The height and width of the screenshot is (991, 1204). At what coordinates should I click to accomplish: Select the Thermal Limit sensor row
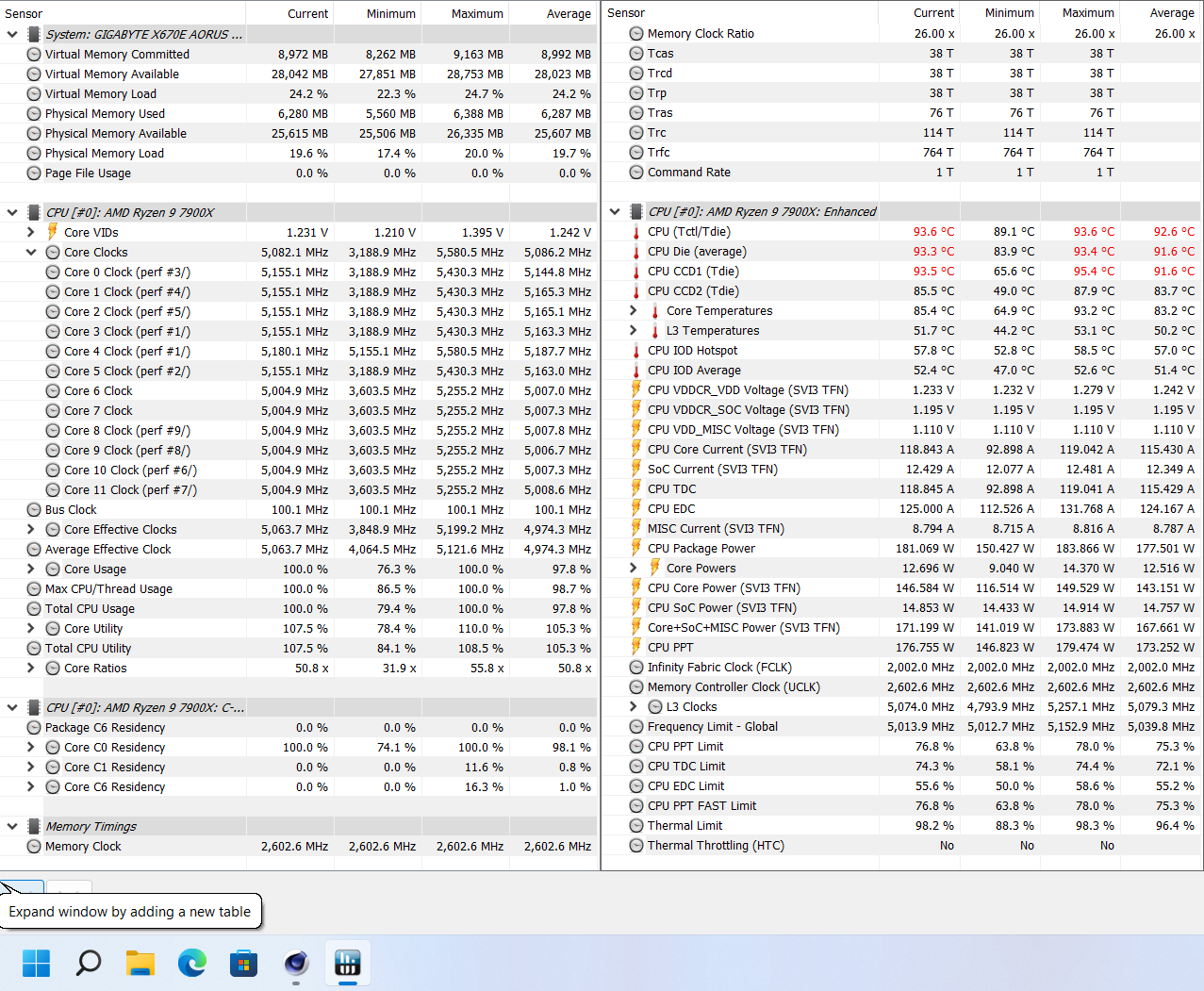(902, 825)
